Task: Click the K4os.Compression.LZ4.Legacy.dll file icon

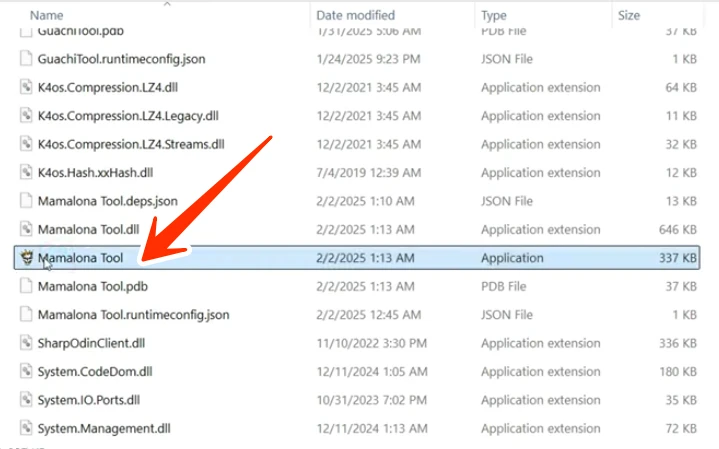Action: 26,116
